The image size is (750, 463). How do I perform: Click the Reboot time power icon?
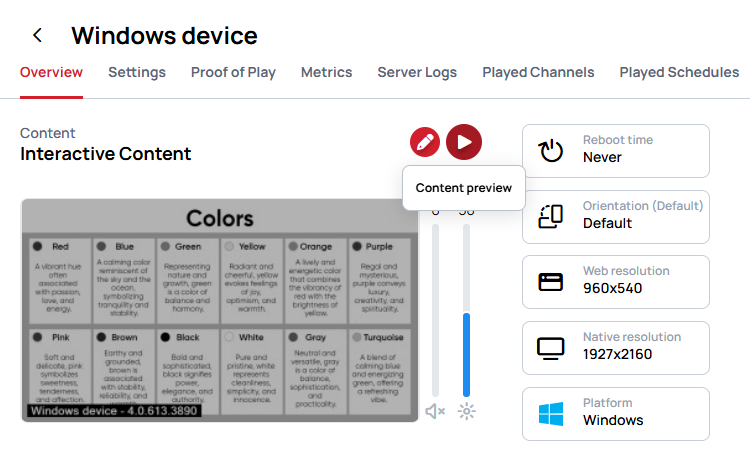[x=551, y=151]
